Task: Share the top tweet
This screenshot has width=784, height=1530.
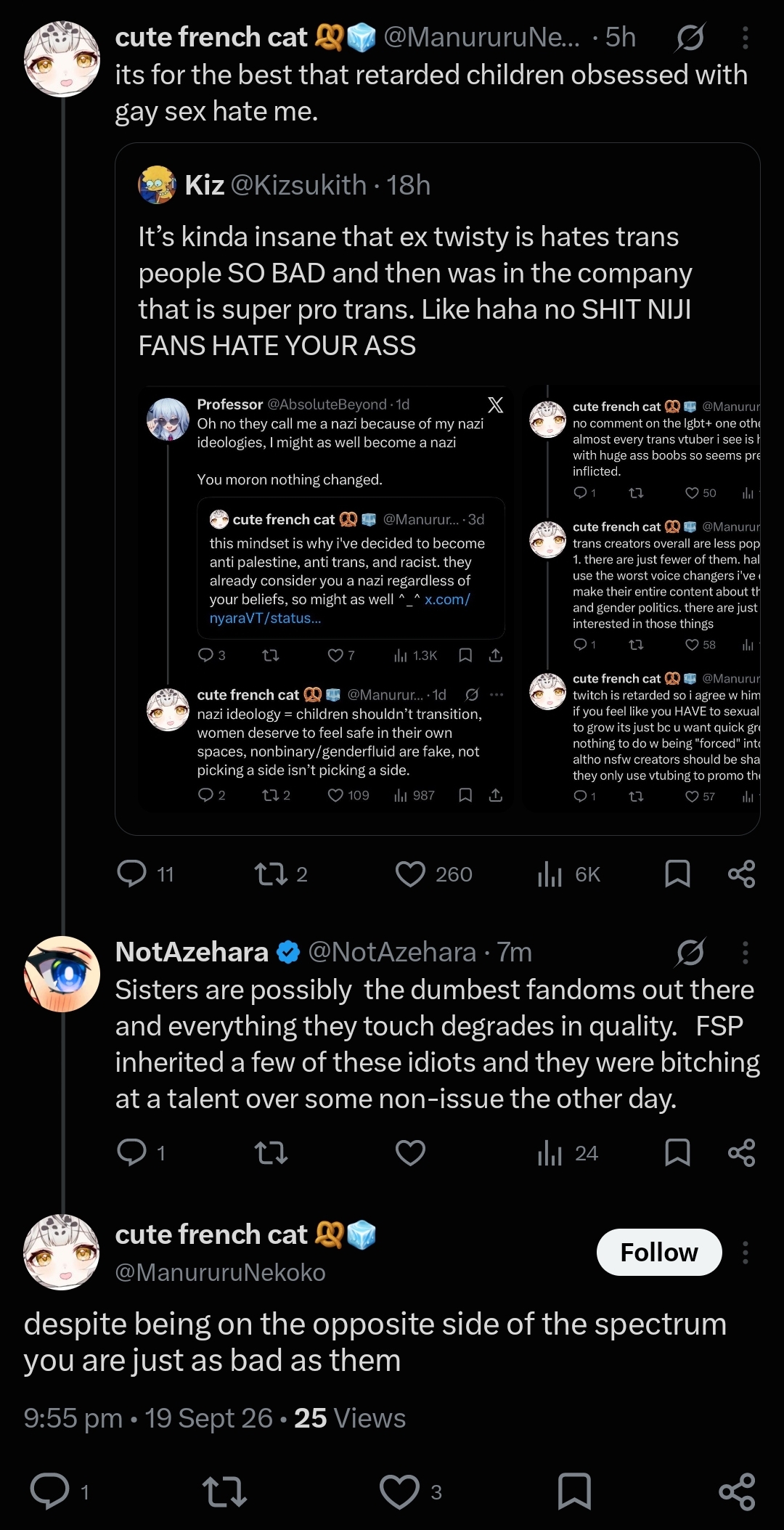Action: click(741, 874)
